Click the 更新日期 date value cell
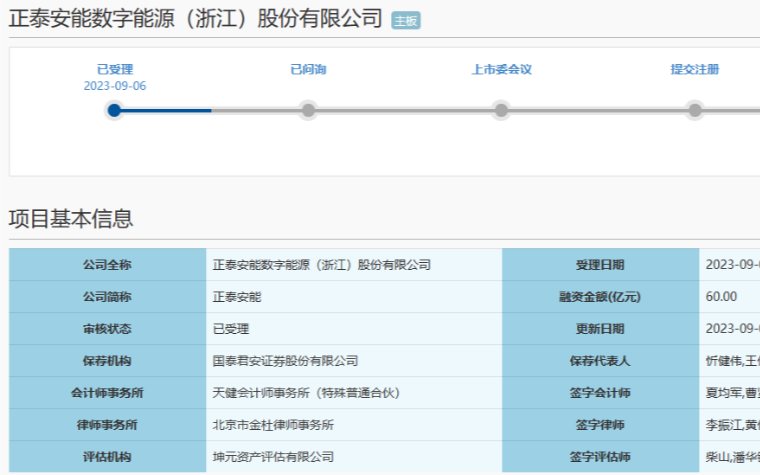Screen dimensions: 760x475 729,329
